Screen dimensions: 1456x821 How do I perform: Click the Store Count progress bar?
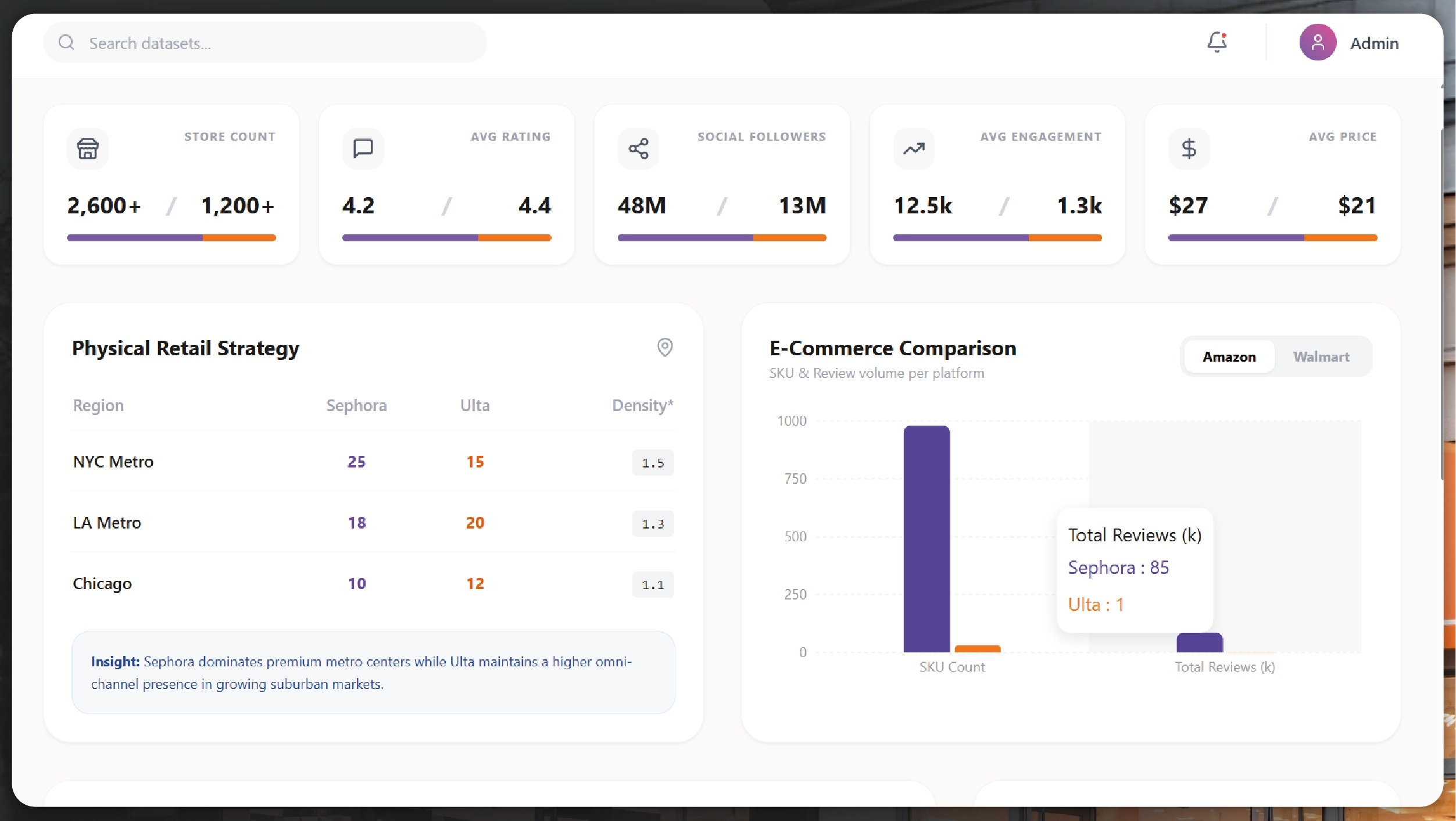coord(171,238)
